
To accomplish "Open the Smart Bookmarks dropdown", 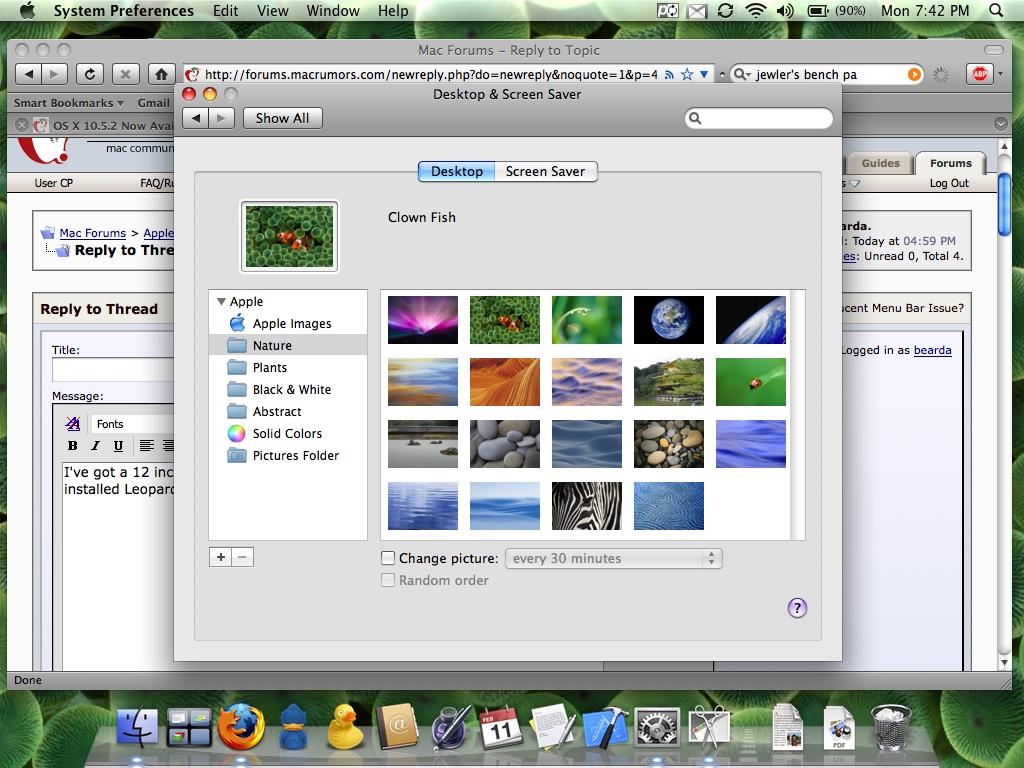I will [69, 103].
